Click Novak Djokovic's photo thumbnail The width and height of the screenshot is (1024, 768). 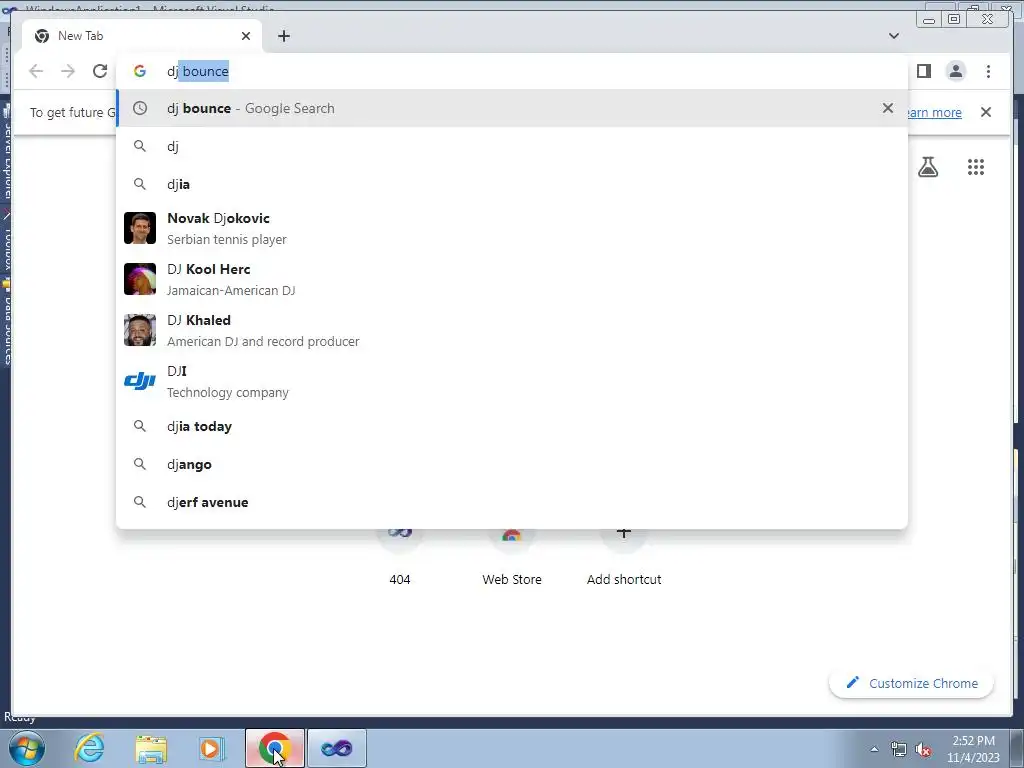click(x=140, y=228)
